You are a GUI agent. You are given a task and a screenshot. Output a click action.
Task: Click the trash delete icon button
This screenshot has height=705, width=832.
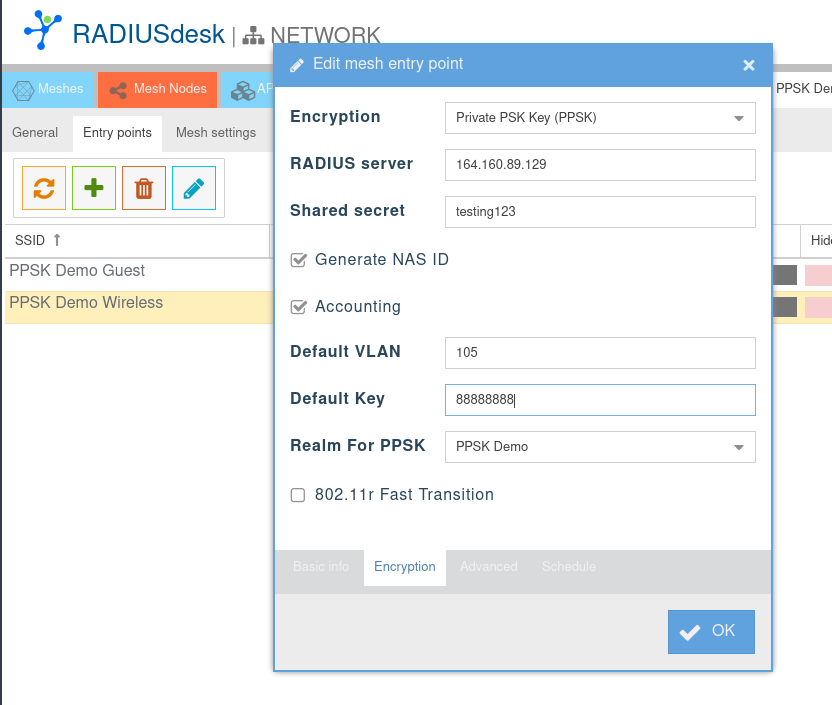coord(144,188)
